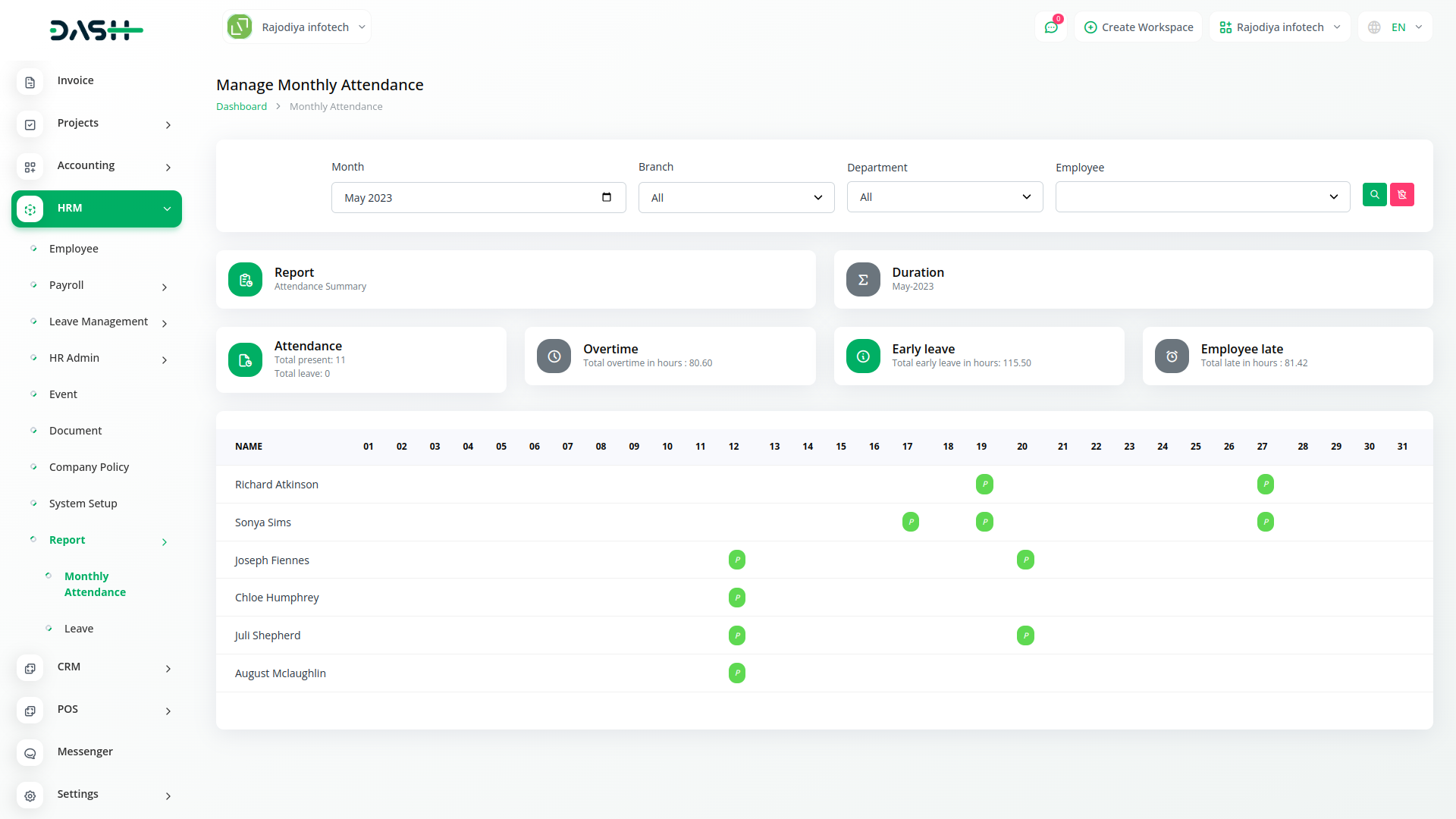This screenshot has width=1456, height=819.
Task: Click the Overtime clock icon
Action: [x=553, y=356]
